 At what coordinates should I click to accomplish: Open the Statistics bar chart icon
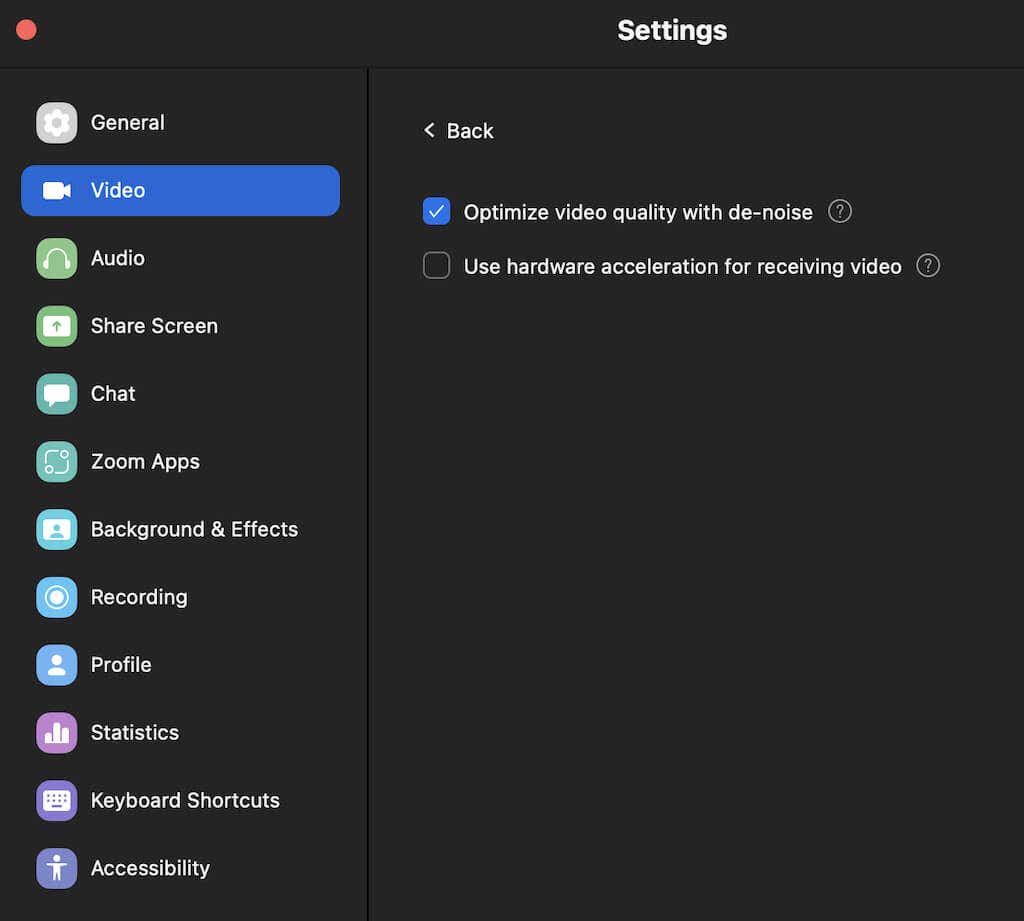click(x=56, y=732)
